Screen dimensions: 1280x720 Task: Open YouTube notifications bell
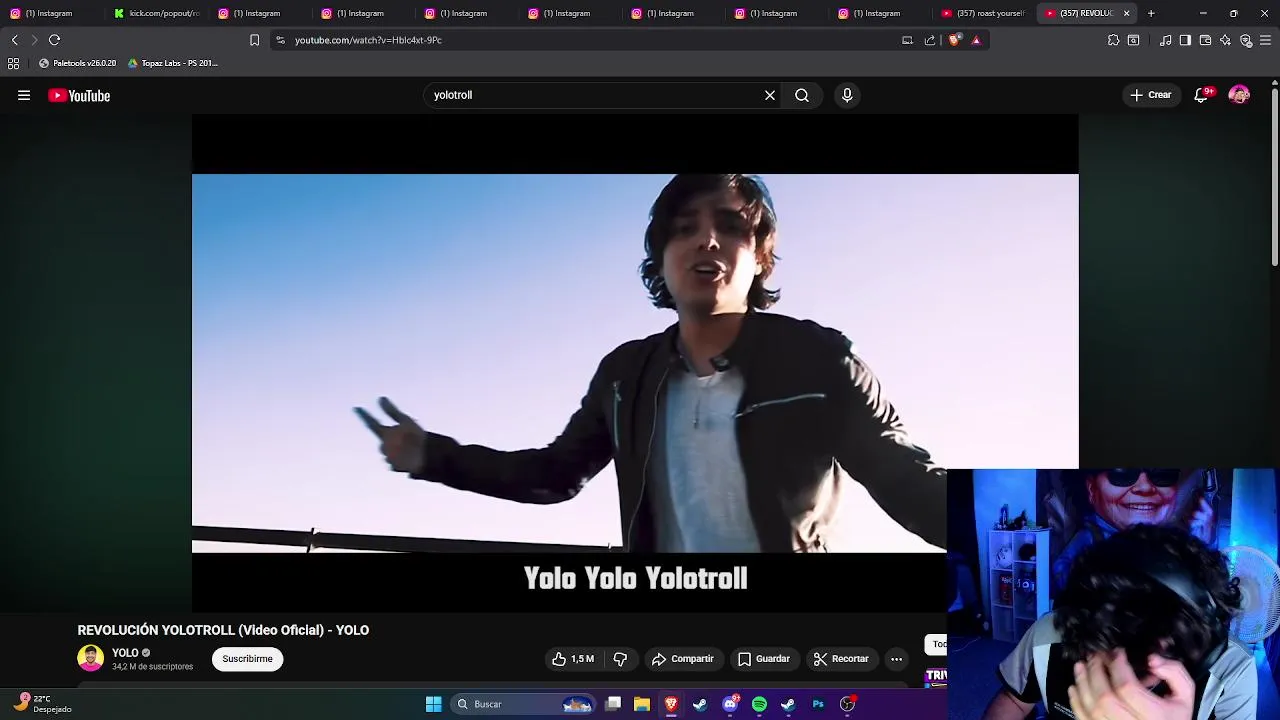pyautogui.click(x=1201, y=95)
